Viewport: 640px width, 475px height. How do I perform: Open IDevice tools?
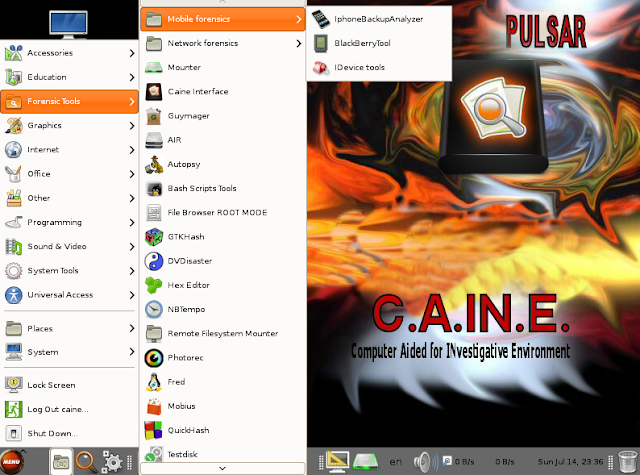coord(379,67)
